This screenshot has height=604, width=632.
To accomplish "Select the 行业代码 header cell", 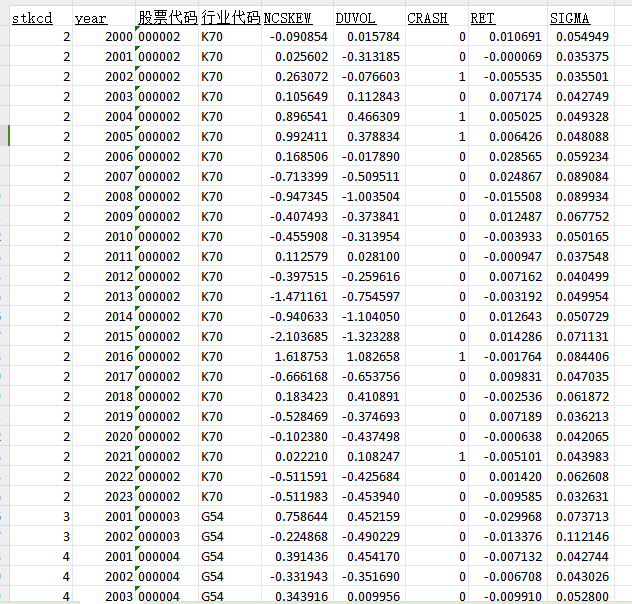I will point(230,18).
